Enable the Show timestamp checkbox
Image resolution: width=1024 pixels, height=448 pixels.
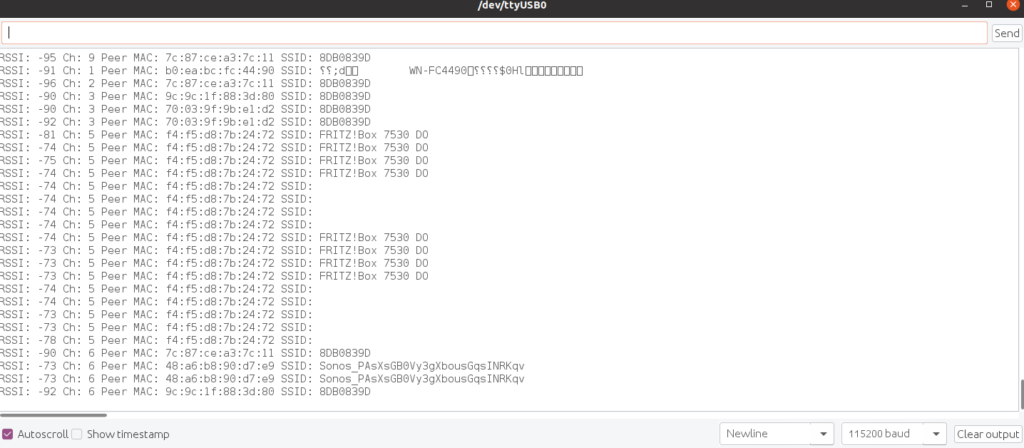pos(77,434)
